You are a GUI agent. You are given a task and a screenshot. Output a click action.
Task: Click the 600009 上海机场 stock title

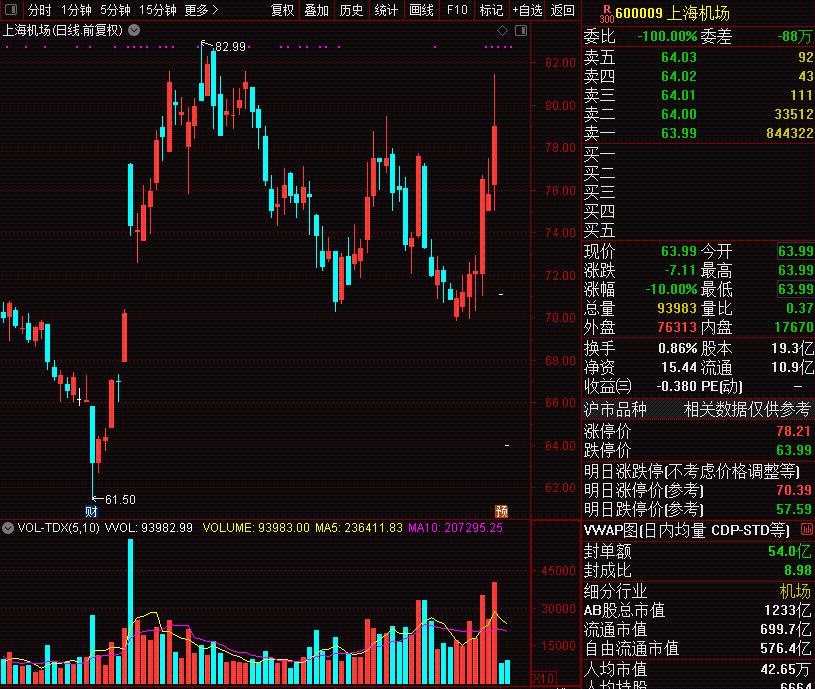[673, 13]
